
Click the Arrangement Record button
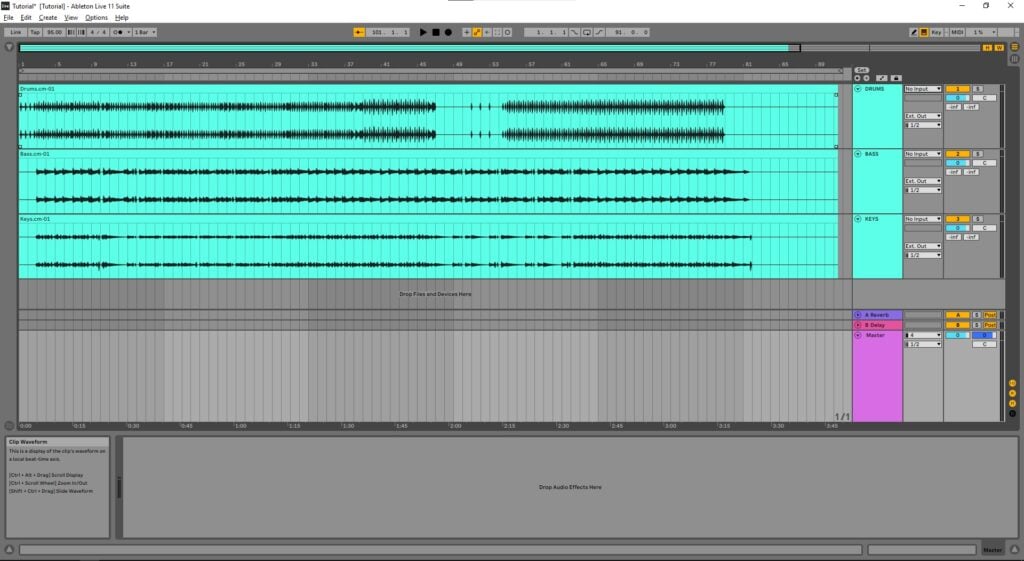click(x=448, y=32)
